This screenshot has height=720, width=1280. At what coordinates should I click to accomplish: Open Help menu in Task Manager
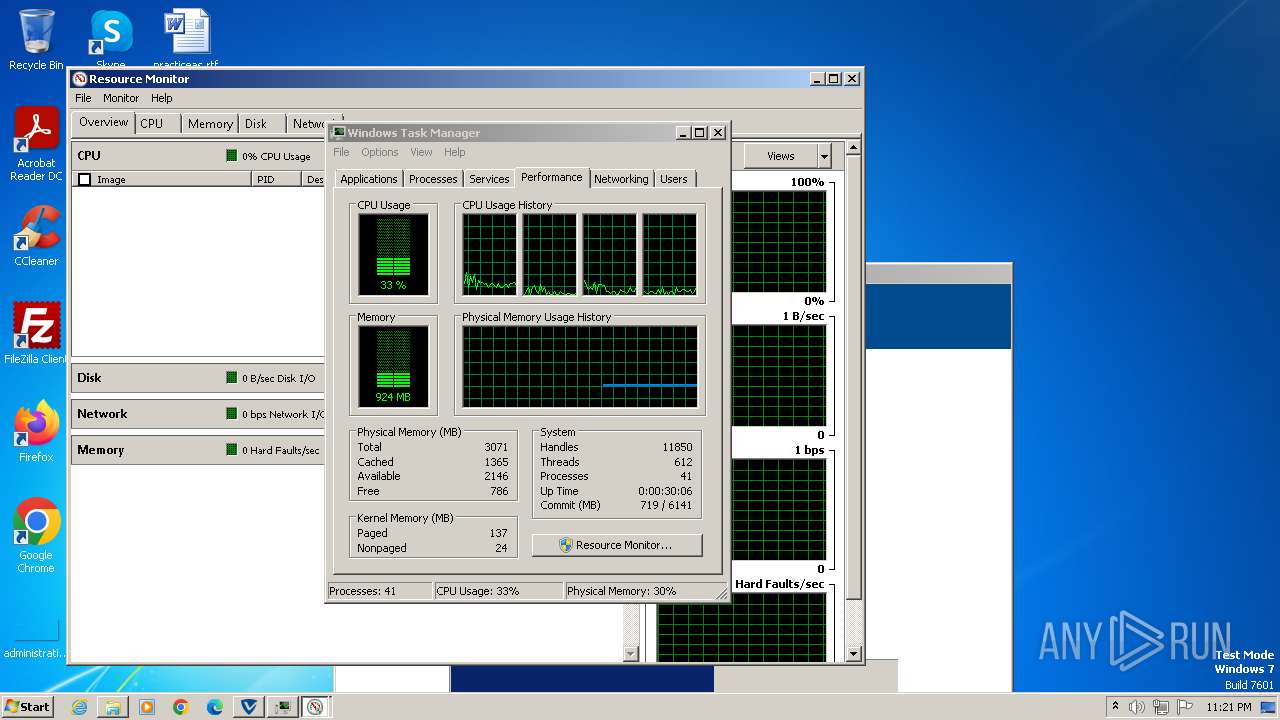[x=455, y=152]
